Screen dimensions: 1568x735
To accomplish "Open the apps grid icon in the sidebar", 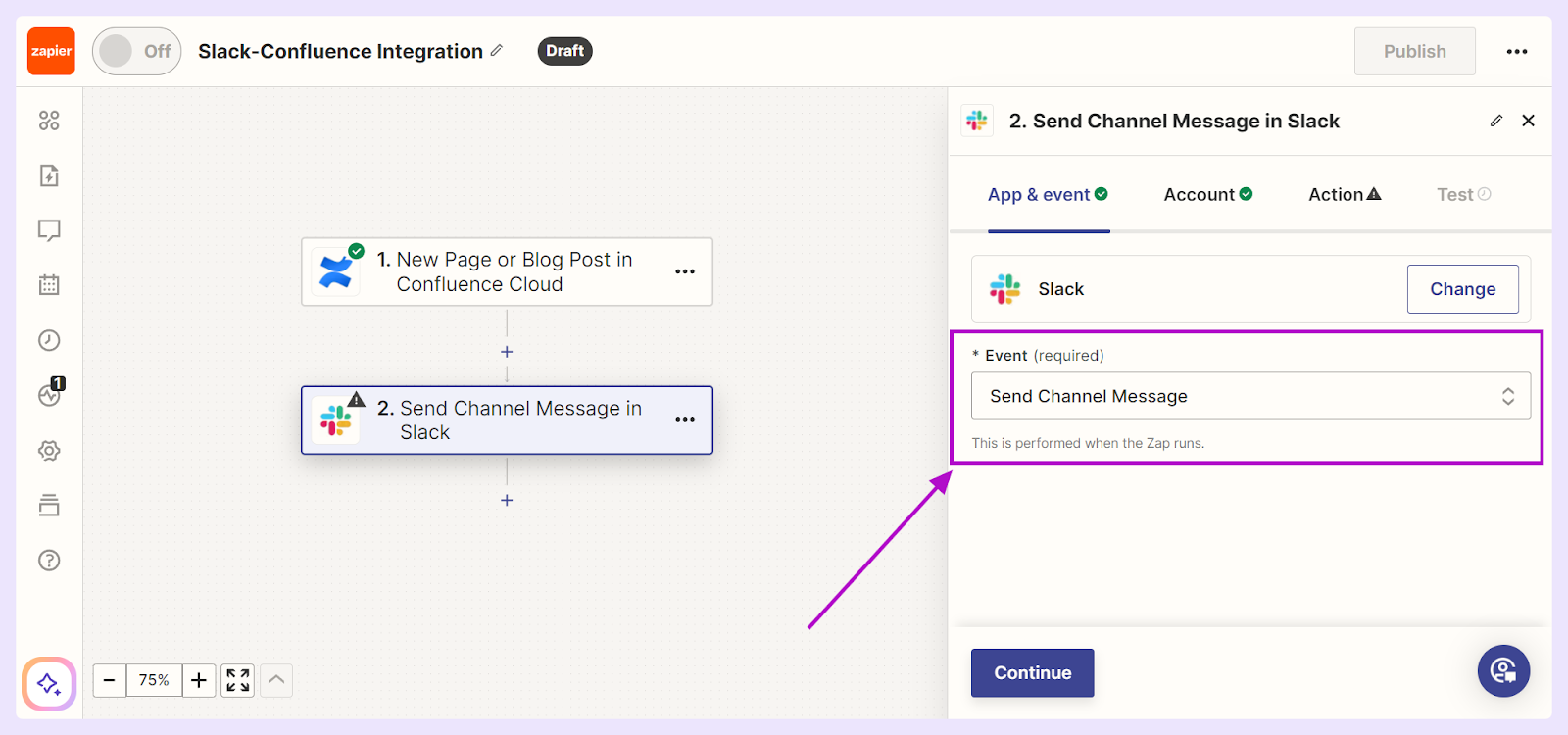I will pyautogui.click(x=49, y=121).
